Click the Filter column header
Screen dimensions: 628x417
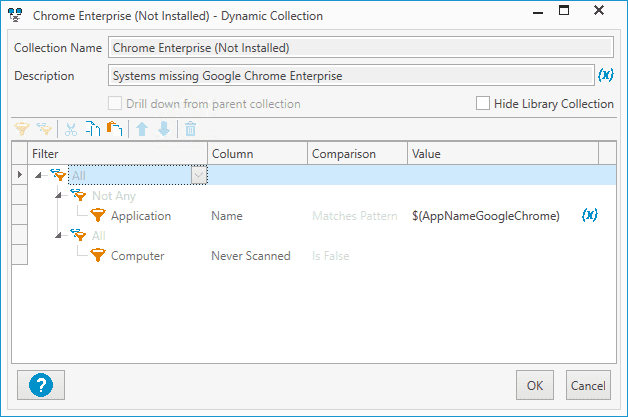117,153
